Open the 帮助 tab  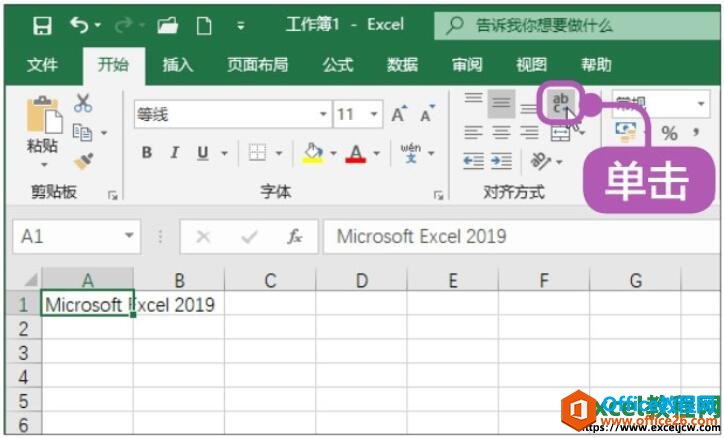(596, 65)
